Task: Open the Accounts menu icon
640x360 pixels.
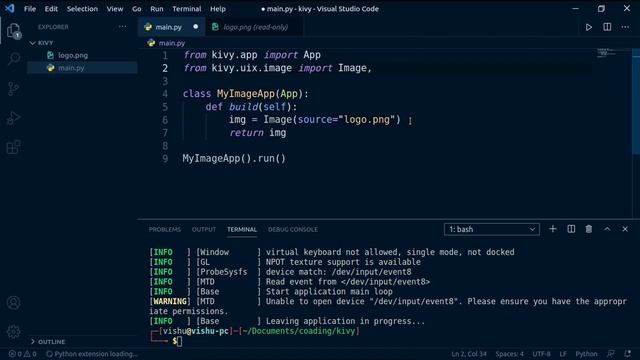Action: pos(13,303)
